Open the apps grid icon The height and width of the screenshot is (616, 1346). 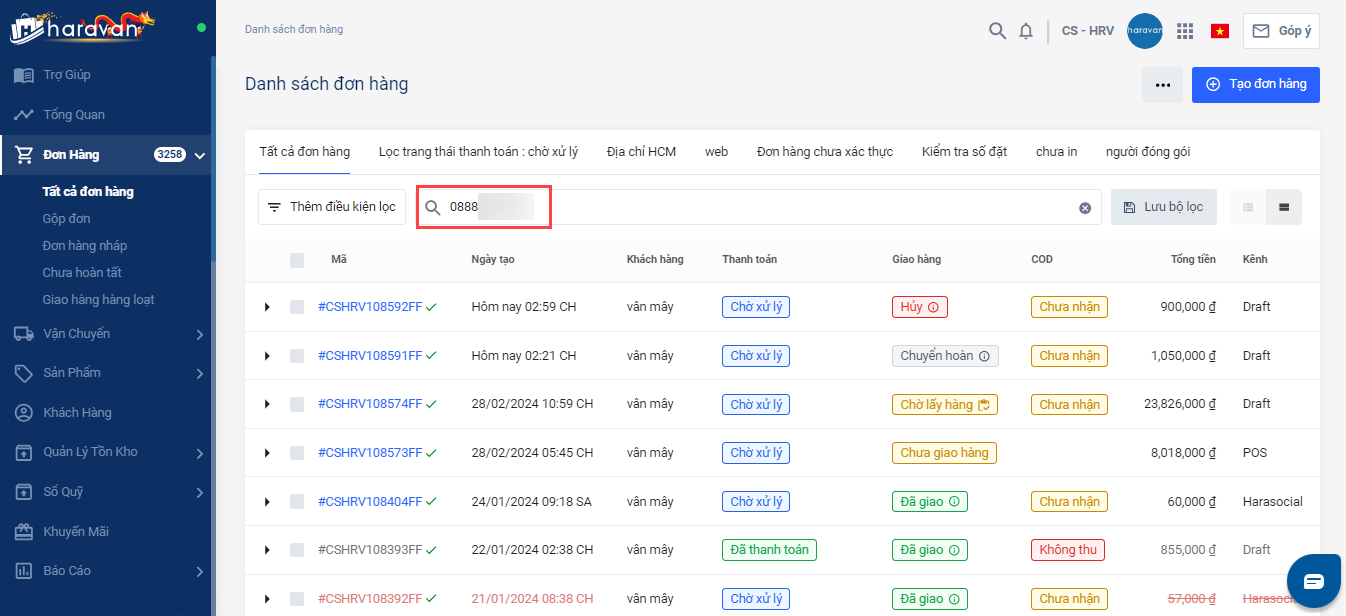pos(1185,31)
